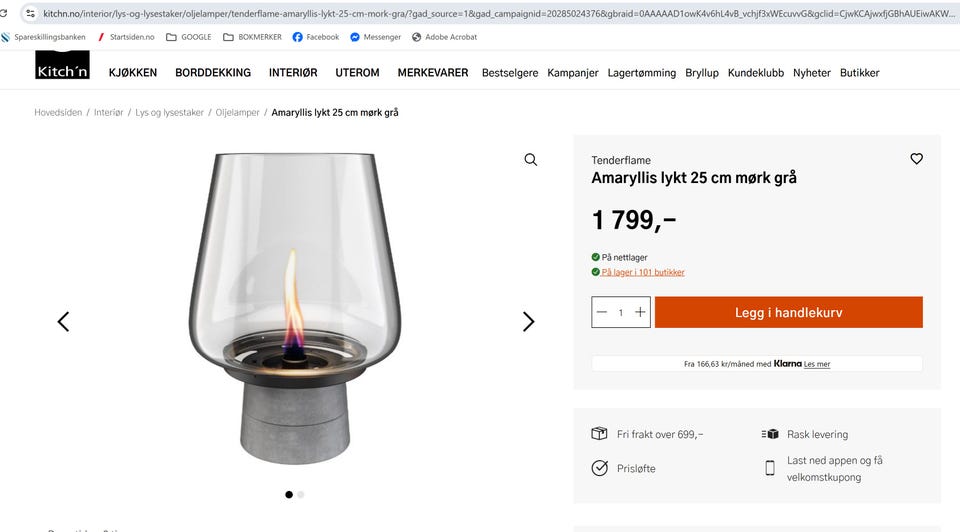Image resolution: width=960 pixels, height=532 pixels.
Task: Add product to favorites with heart icon
Action: (916, 159)
